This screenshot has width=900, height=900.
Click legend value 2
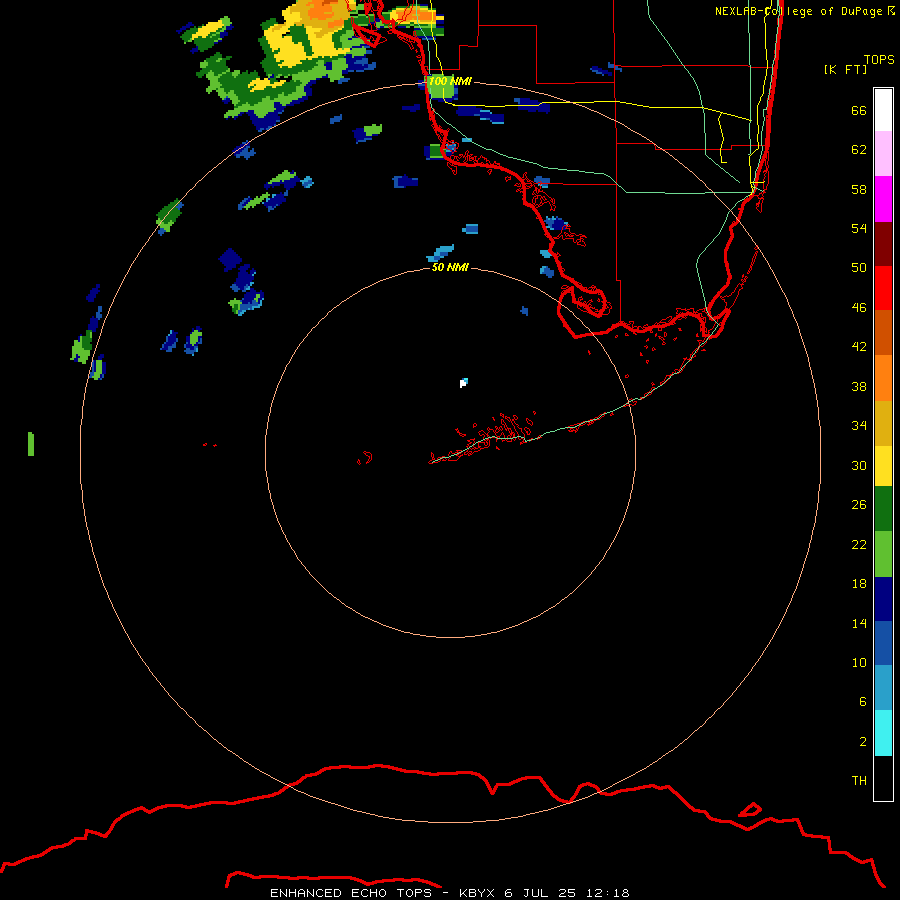click(x=862, y=742)
